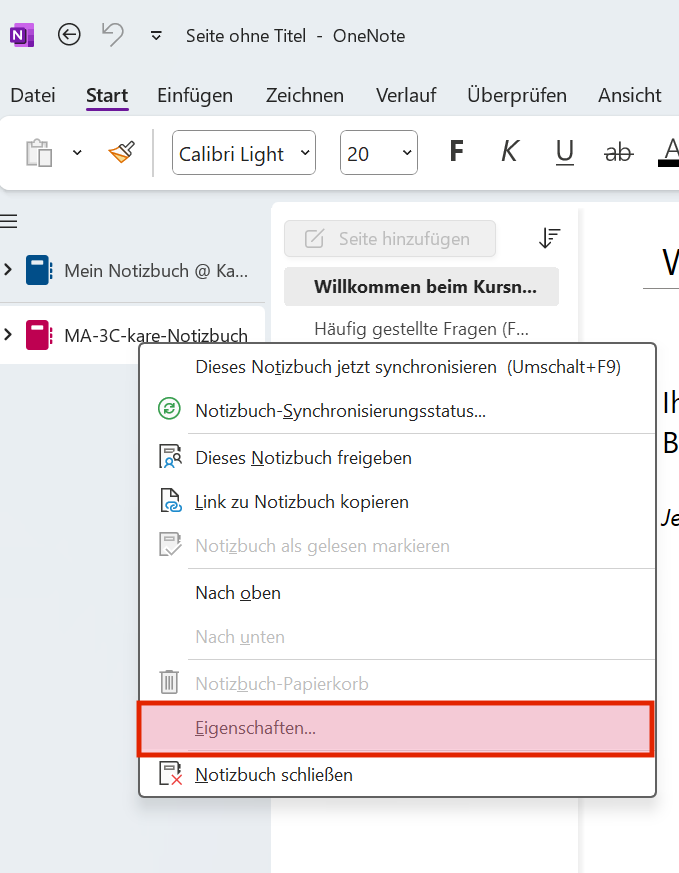Open the Quick Access Toolbar customize dropdown
Image resolution: width=679 pixels, height=873 pixels.
[x=156, y=36]
